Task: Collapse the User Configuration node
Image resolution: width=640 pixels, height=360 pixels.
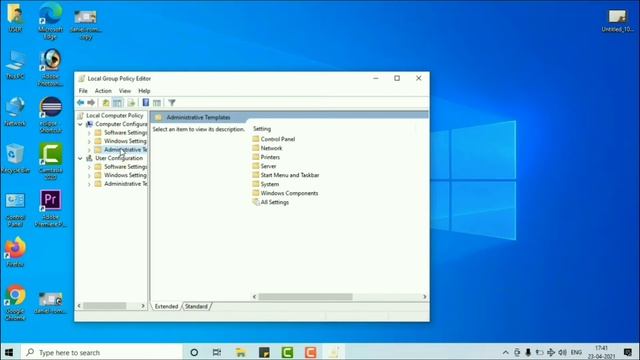Action: click(x=80, y=158)
